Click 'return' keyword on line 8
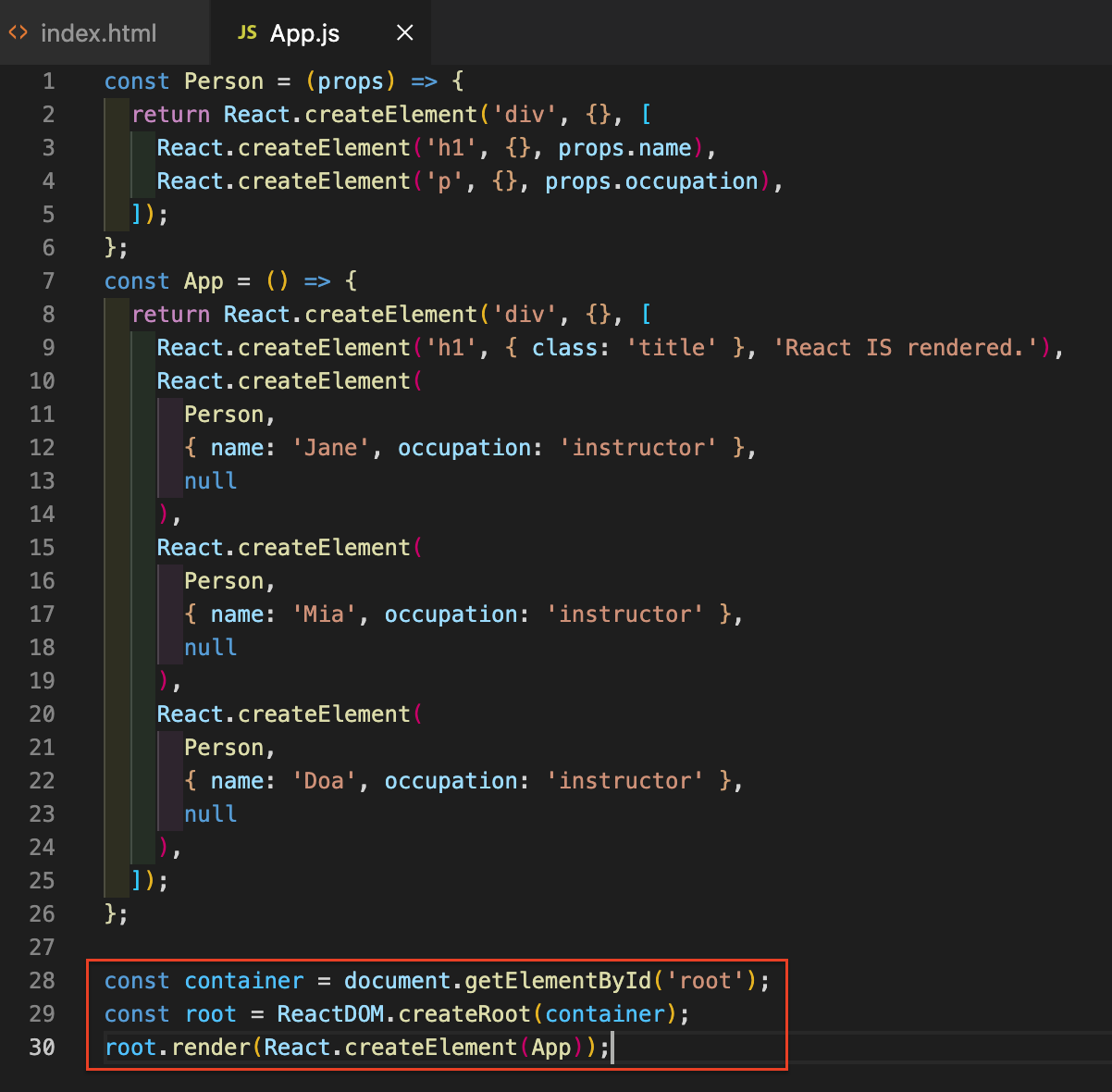1112x1092 pixels. coord(171,315)
